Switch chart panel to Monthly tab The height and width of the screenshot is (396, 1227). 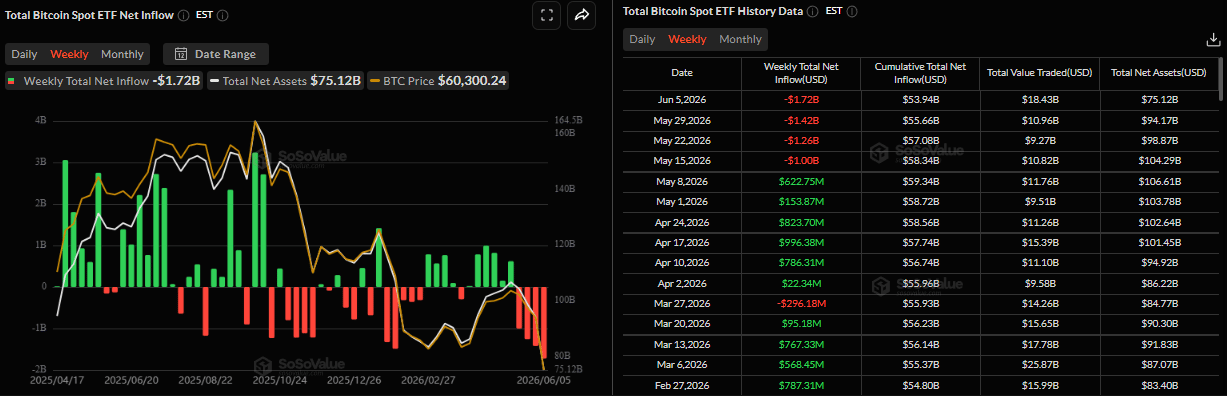click(122, 54)
